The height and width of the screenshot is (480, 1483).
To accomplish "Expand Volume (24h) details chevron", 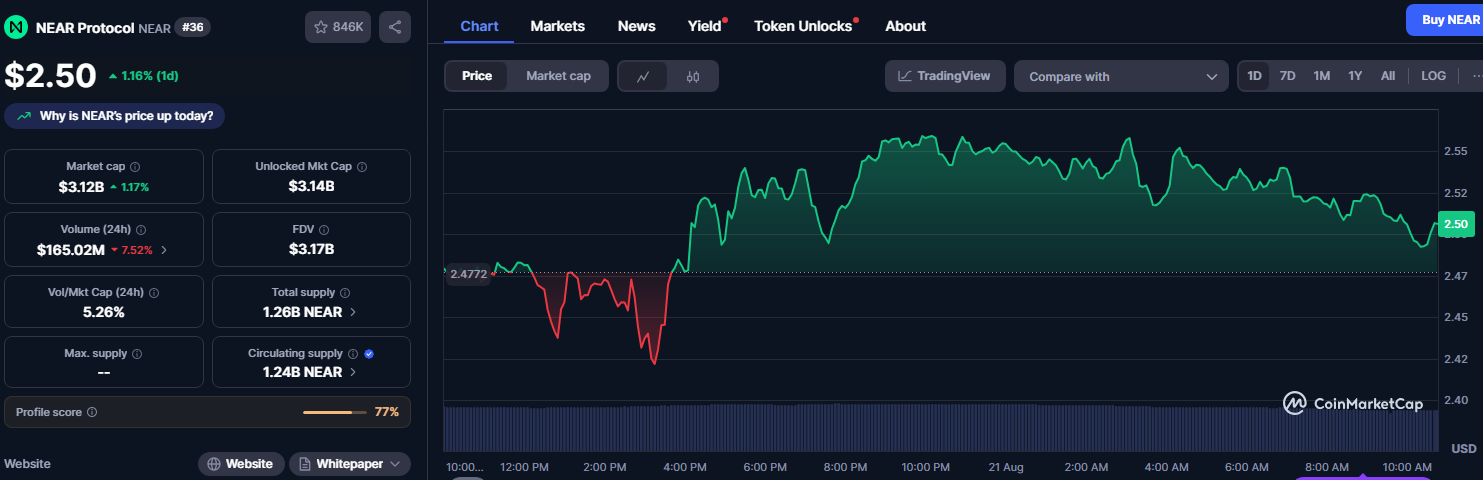I will coord(164,250).
